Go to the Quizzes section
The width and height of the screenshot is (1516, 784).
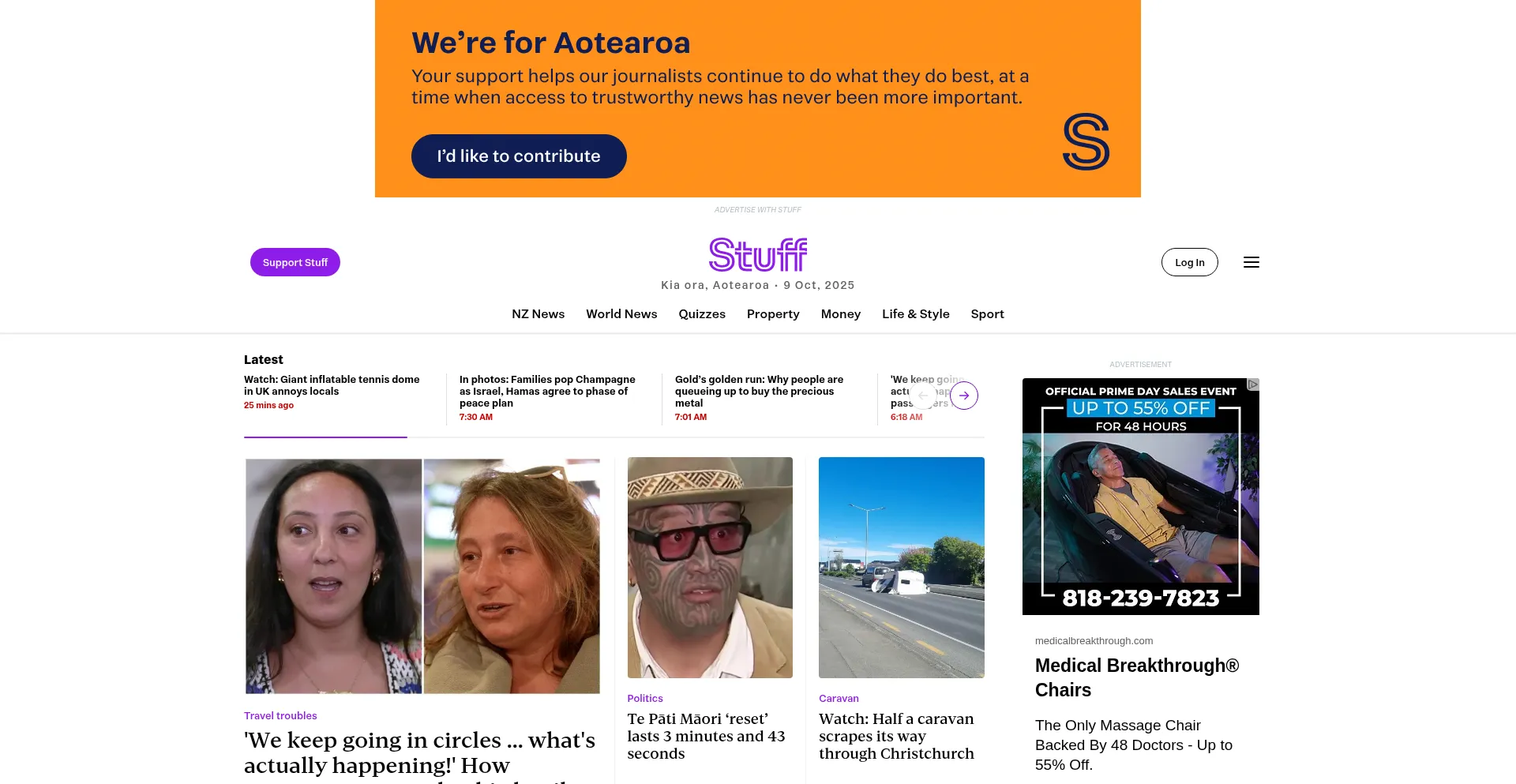tap(702, 314)
